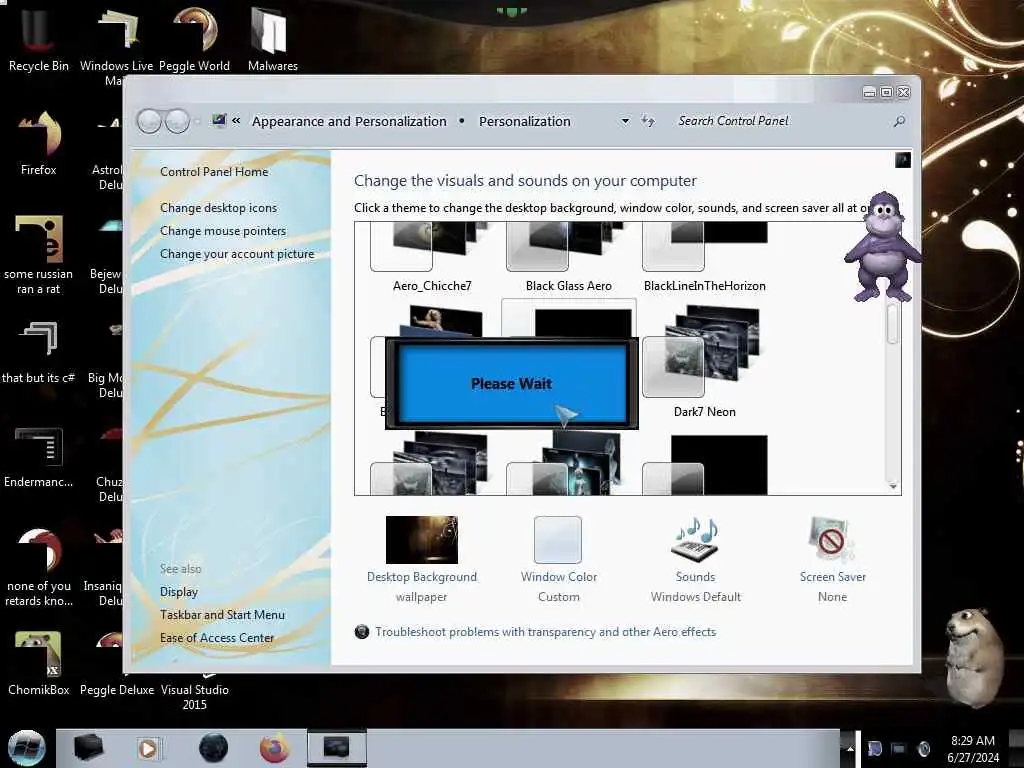This screenshot has width=1024, height=768.
Task: Go forward in Control Panel navigation
Action: [177, 121]
